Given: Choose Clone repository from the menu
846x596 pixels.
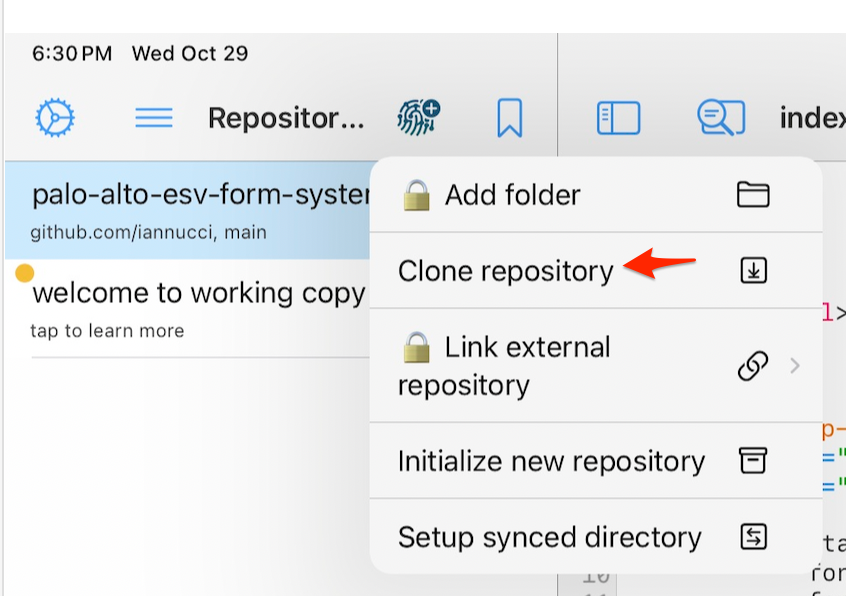Looking at the screenshot, I should click(x=505, y=271).
